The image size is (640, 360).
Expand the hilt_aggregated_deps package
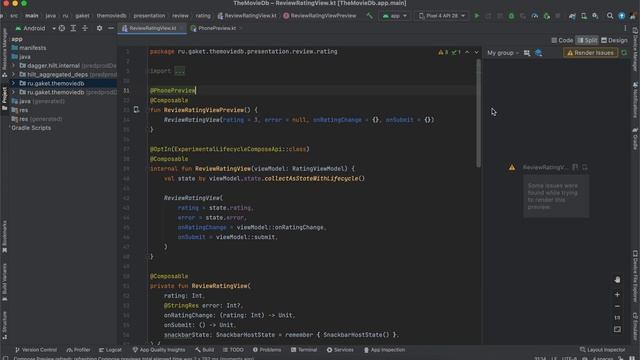coord(13,74)
